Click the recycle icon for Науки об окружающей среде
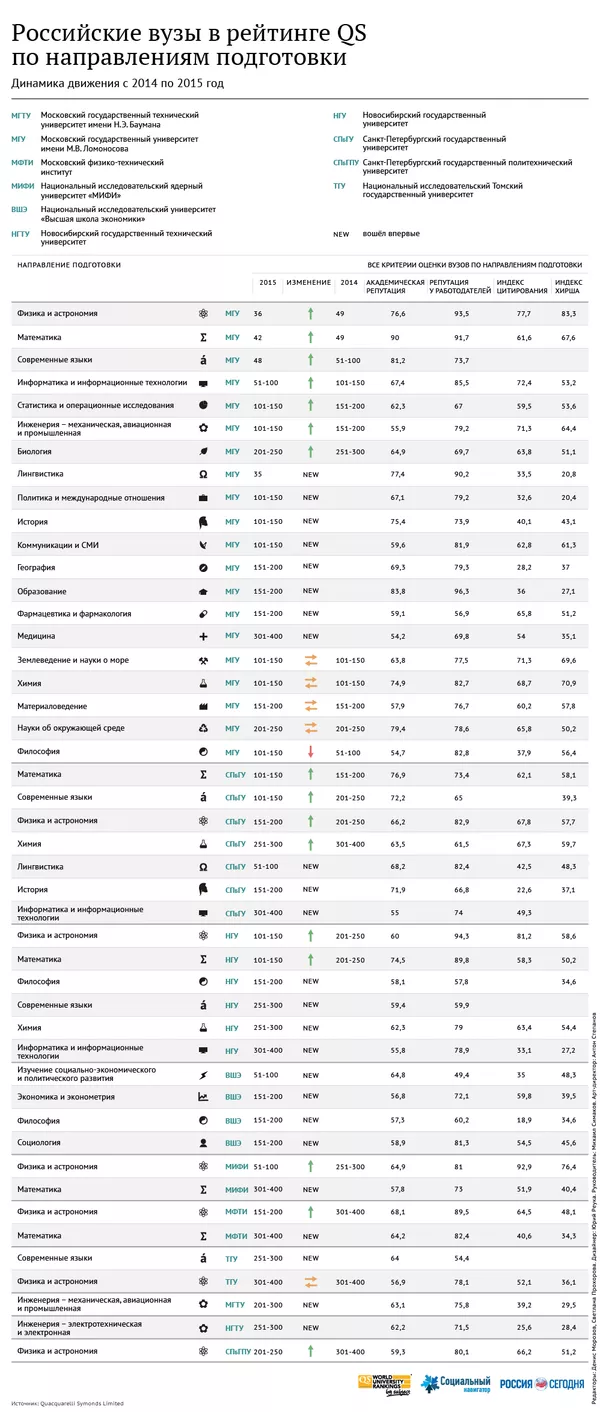The image size is (600, 1412). click(x=203, y=730)
